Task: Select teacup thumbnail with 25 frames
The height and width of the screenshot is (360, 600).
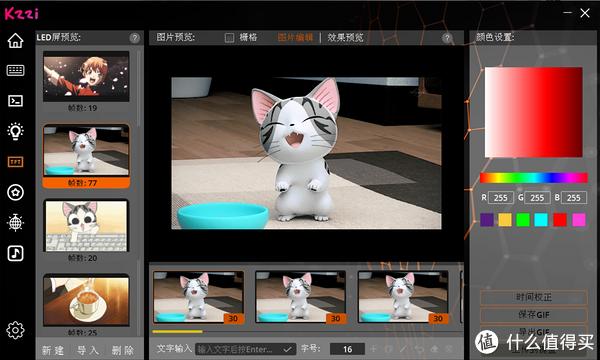Action: click(86, 300)
